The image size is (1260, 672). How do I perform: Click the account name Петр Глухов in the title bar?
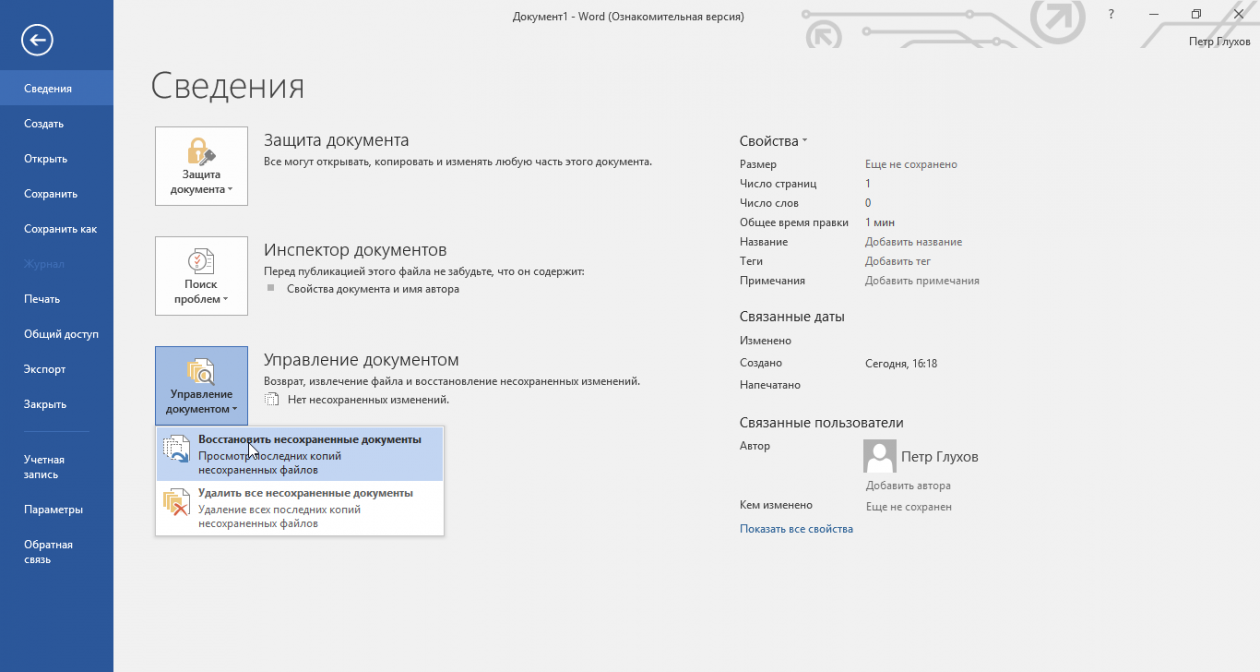point(1219,42)
